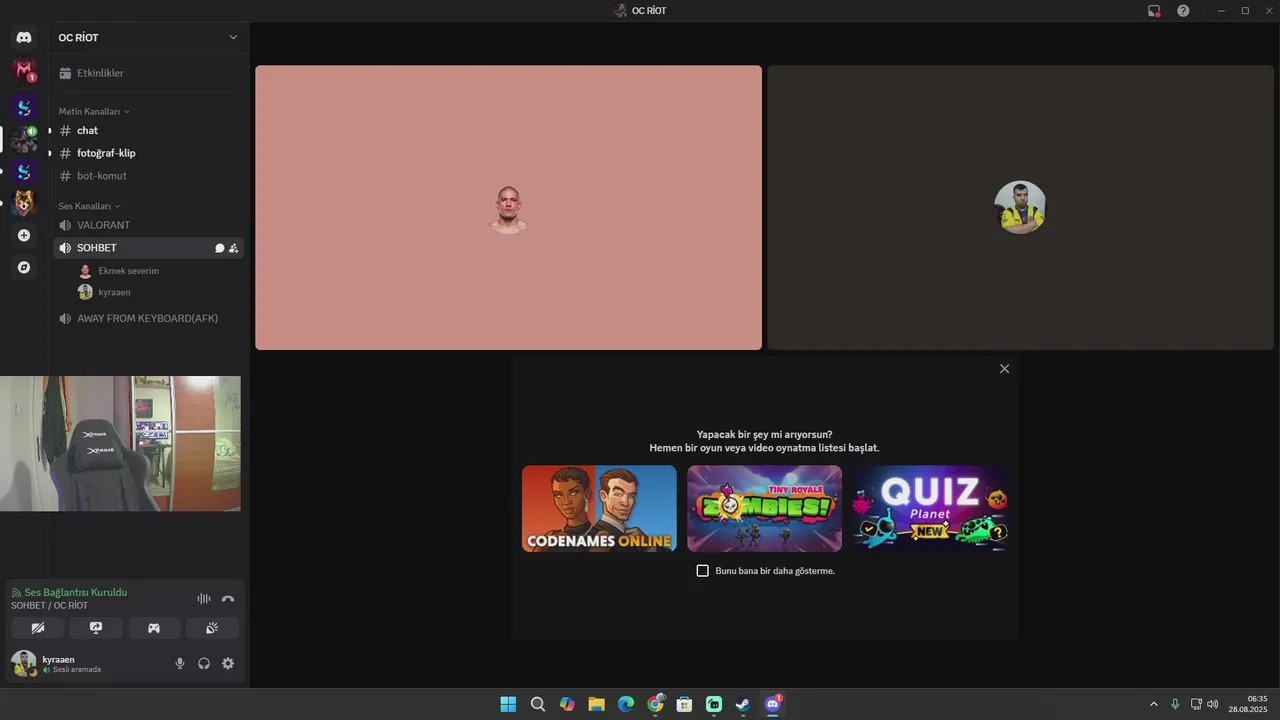Click the system tray microphone icon
The height and width of the screenshot is (720, 1280).
[1175, 704]
